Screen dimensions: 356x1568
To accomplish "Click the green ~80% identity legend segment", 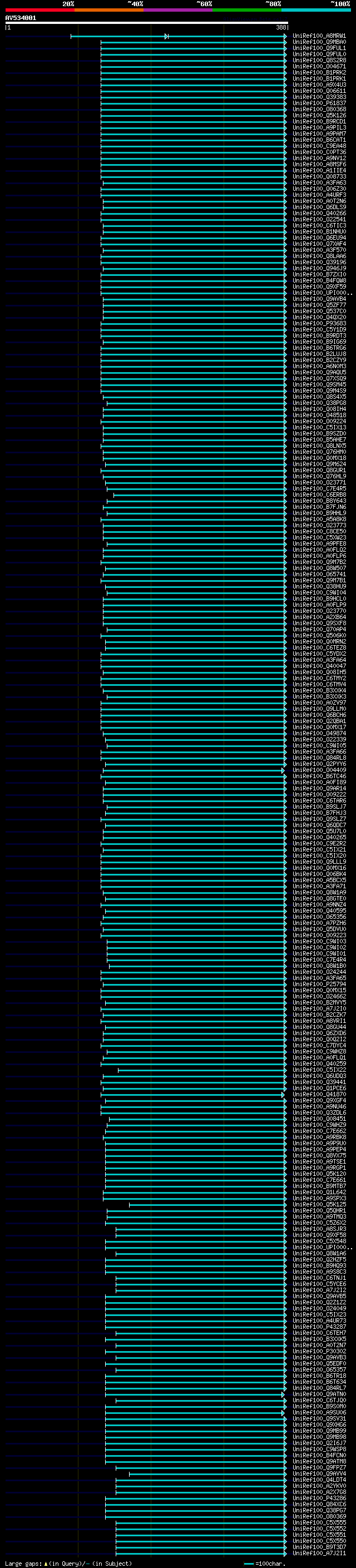I will [x=247, y=10].
